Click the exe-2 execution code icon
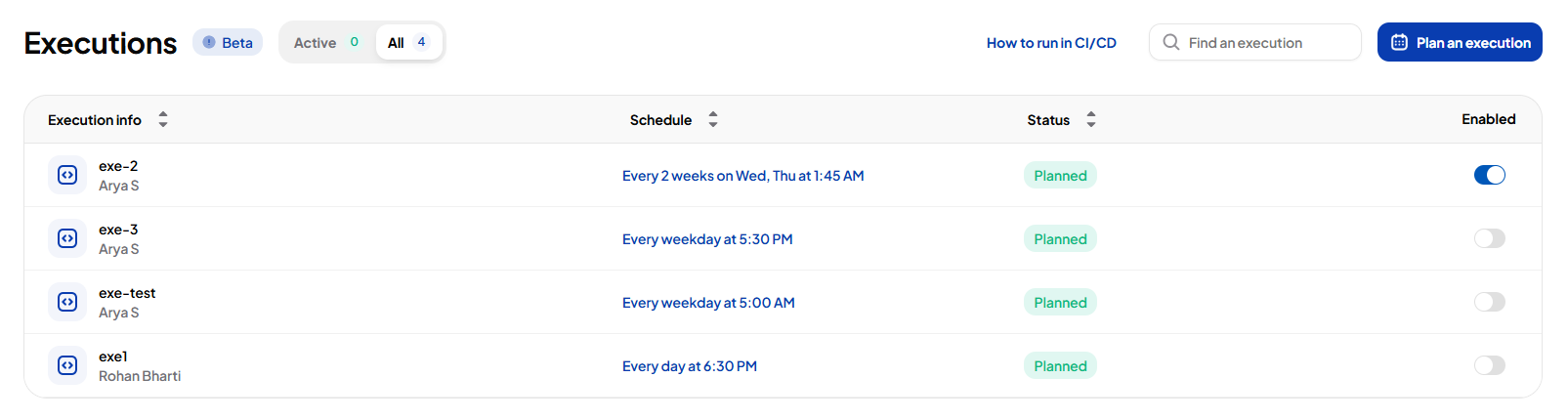This screenshot has width=1568, height=420. [x=67, y=175]
